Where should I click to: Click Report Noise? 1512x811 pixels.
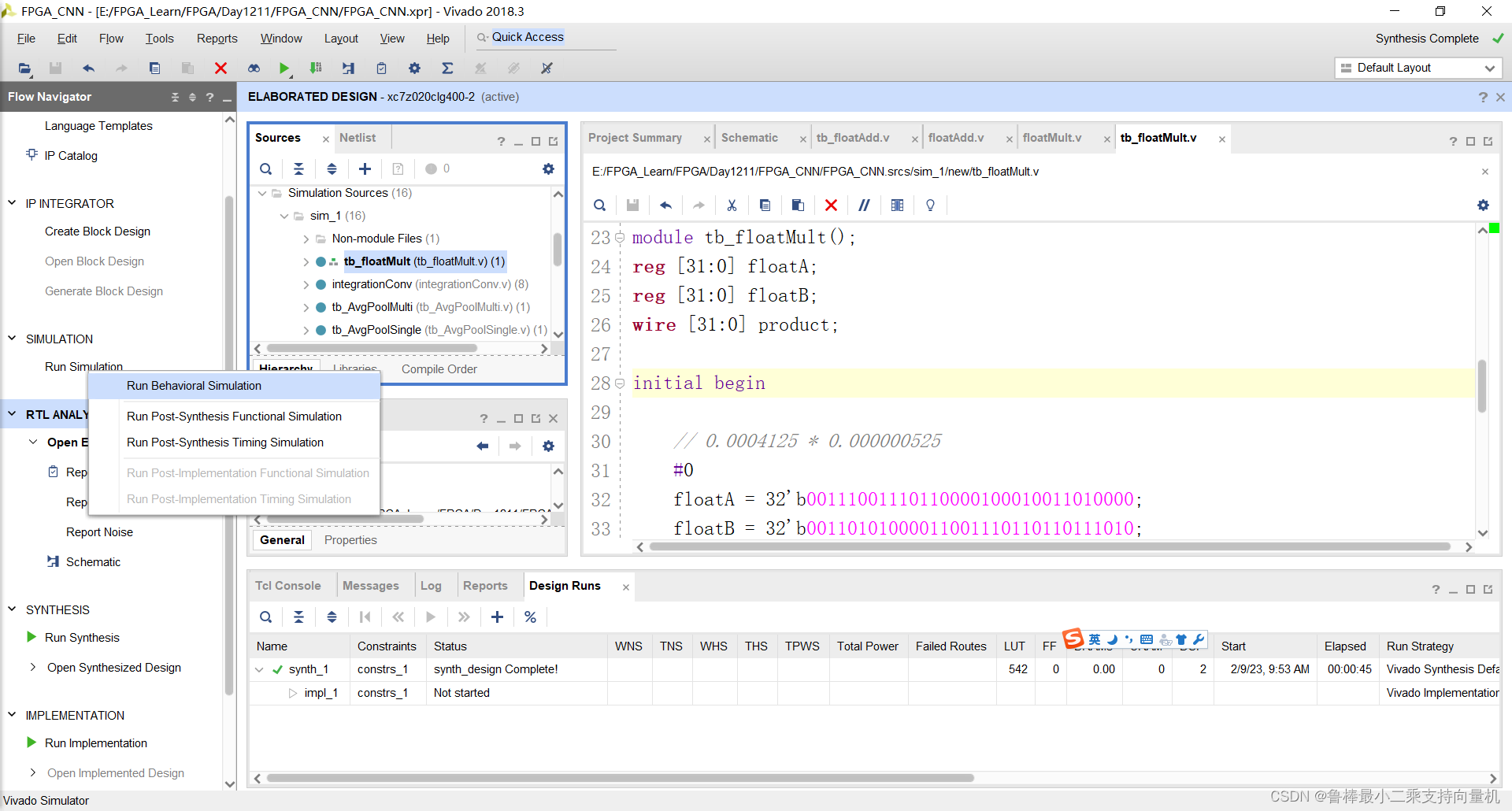tap(99, 532)
